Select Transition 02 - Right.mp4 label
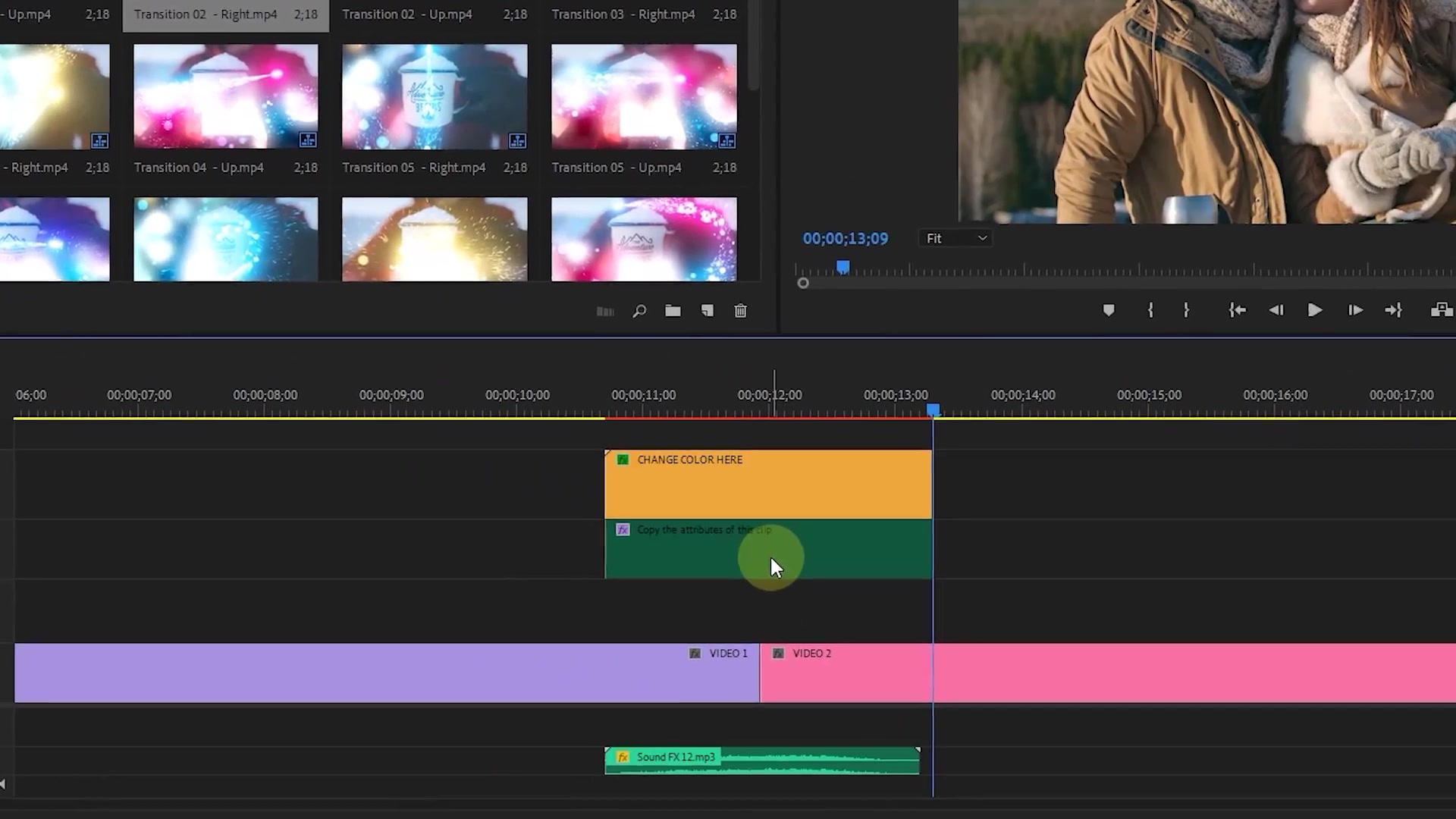 (206, 14)
